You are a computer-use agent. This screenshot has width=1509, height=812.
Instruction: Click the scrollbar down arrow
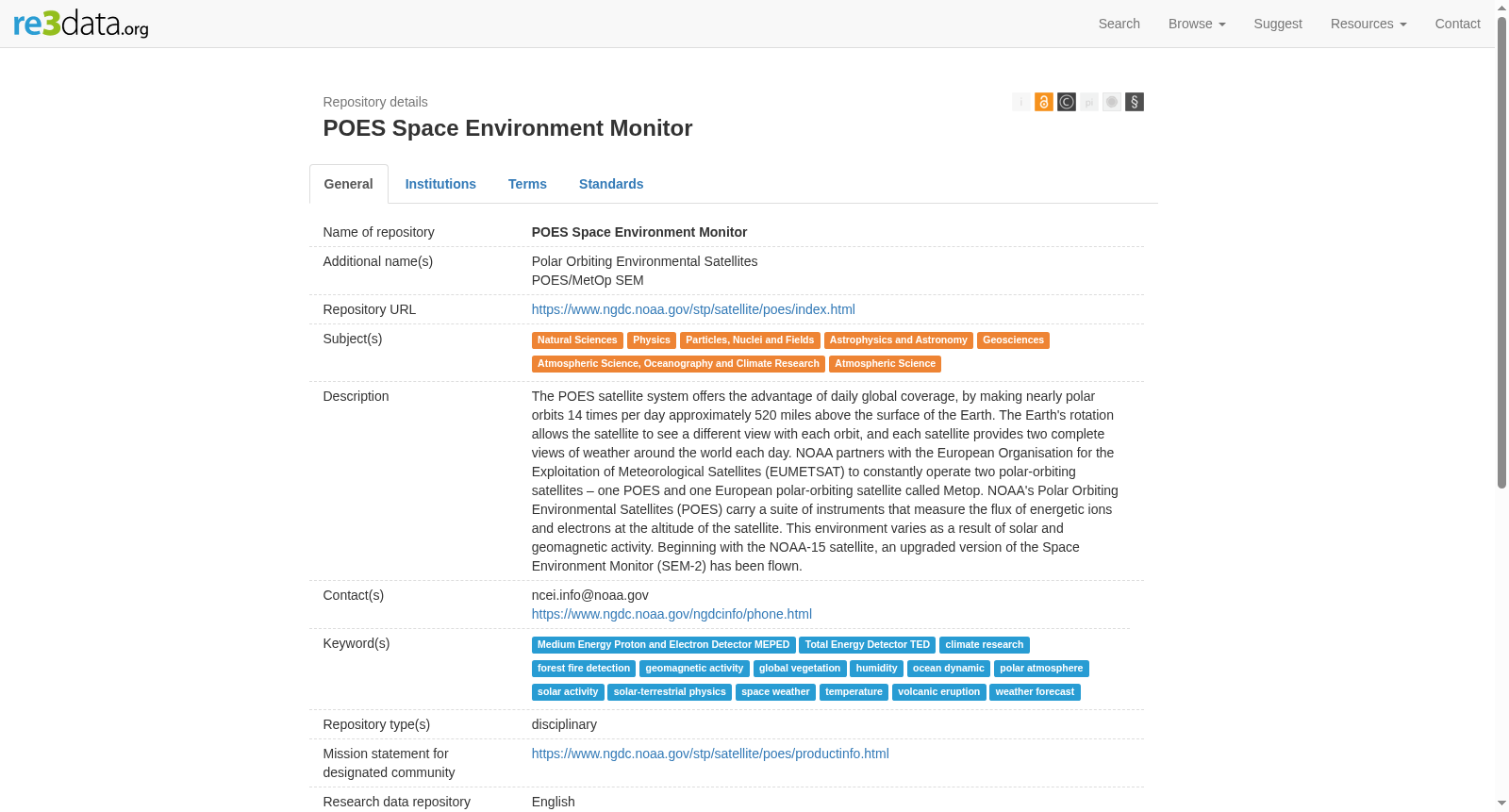pos(1501,804)
